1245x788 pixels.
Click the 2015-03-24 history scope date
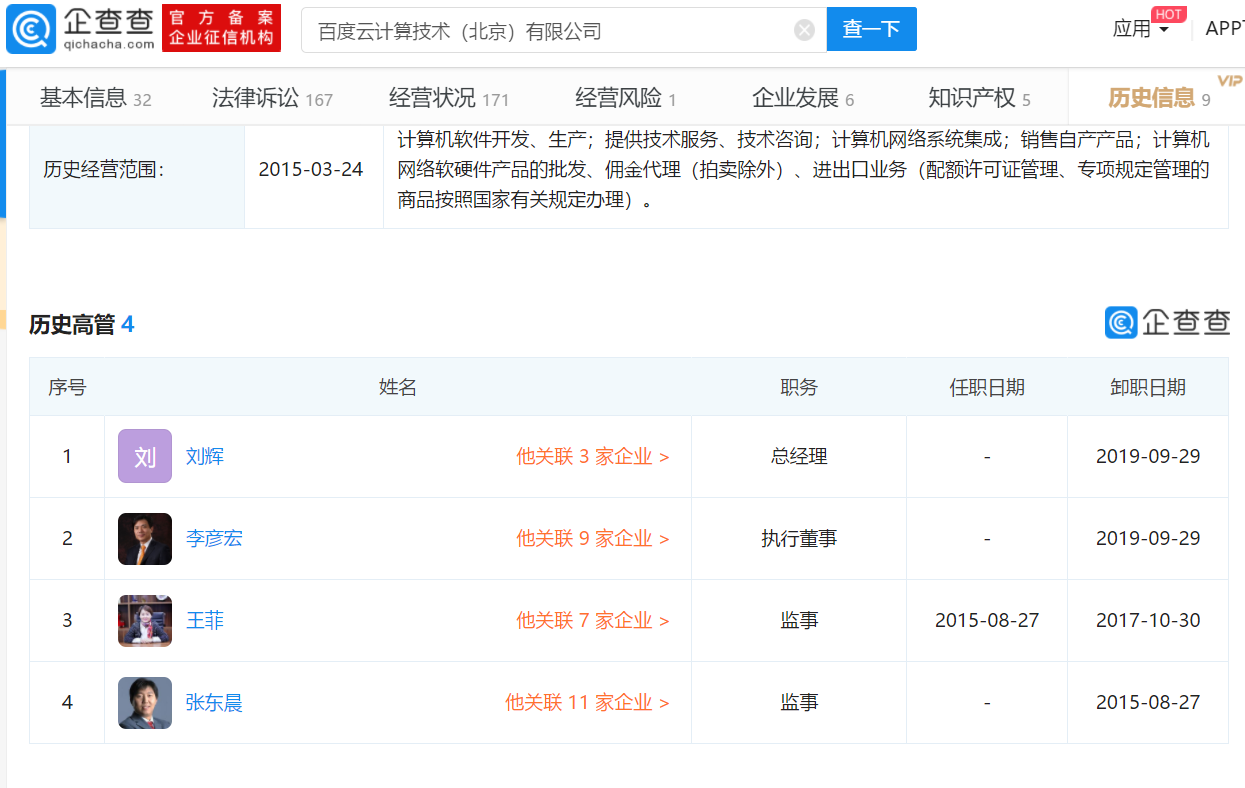point(311,169)
